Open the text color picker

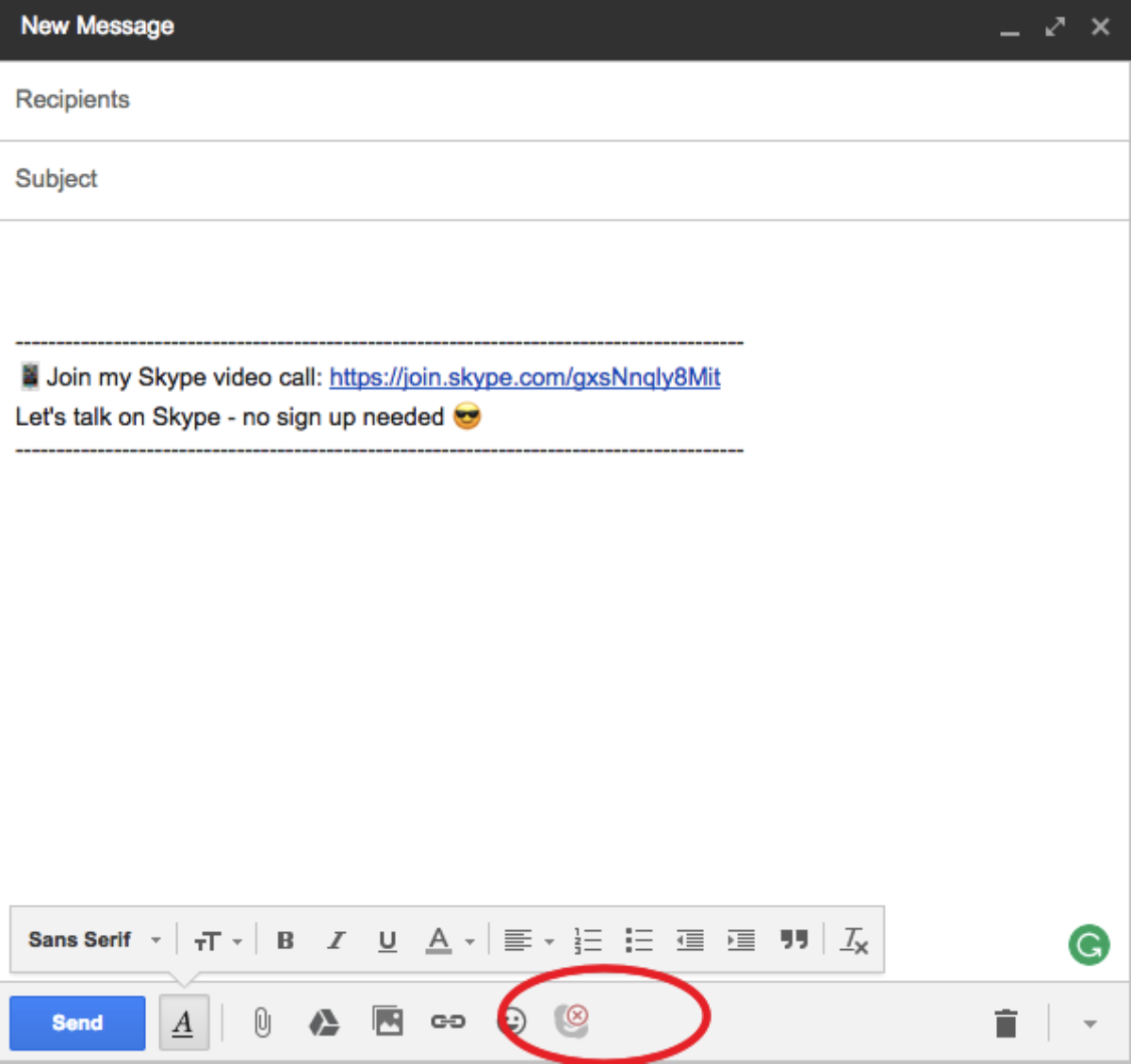451,941
